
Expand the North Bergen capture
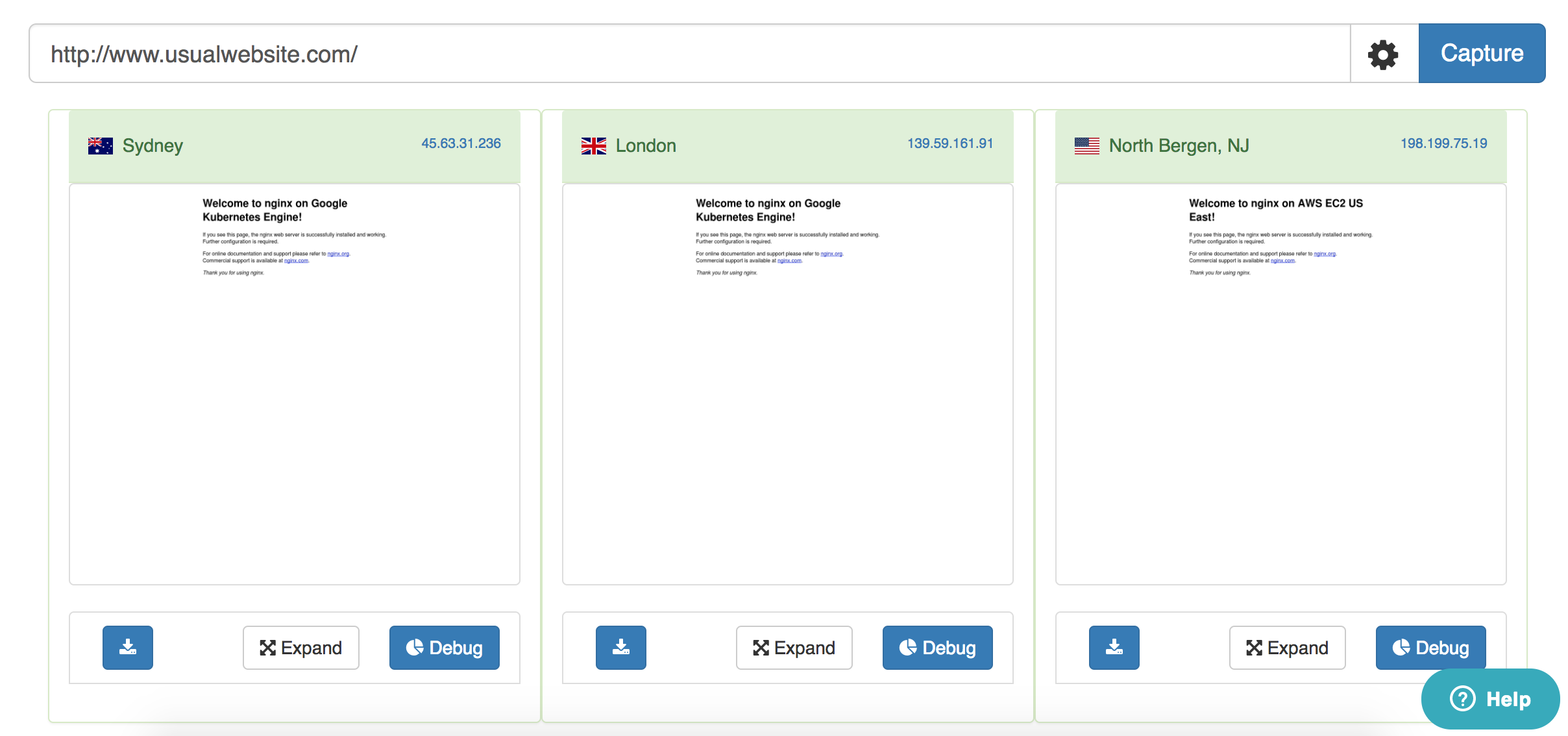[1288, 647]
